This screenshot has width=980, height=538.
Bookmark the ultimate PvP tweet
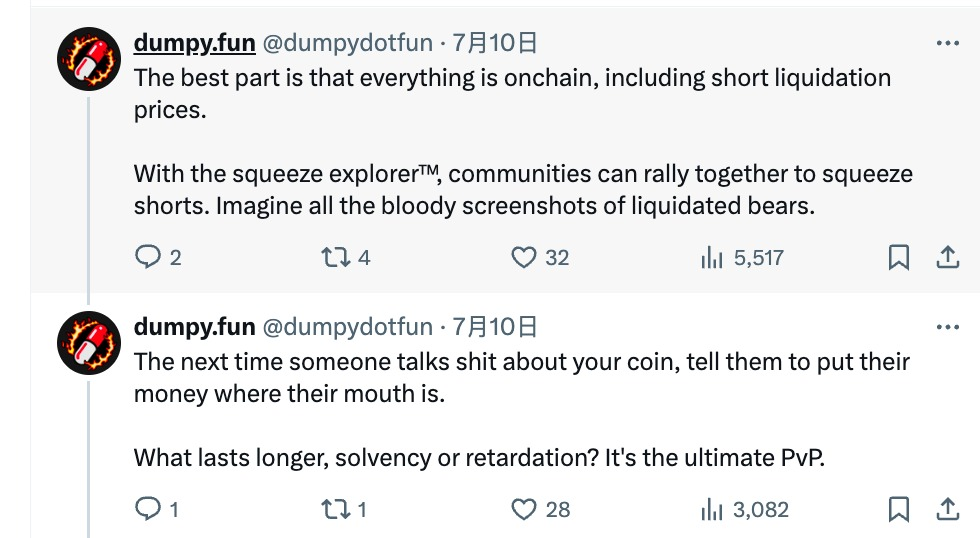pyautogui.click(x=899, y=510)
